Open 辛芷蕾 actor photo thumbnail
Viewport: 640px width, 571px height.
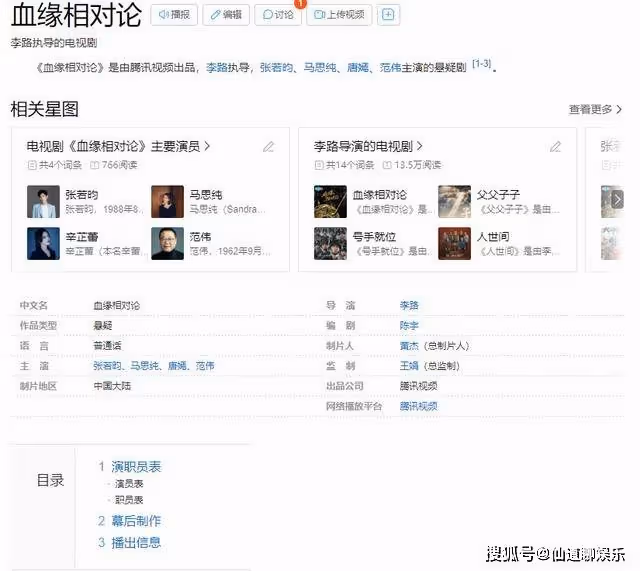coord(43,244)
